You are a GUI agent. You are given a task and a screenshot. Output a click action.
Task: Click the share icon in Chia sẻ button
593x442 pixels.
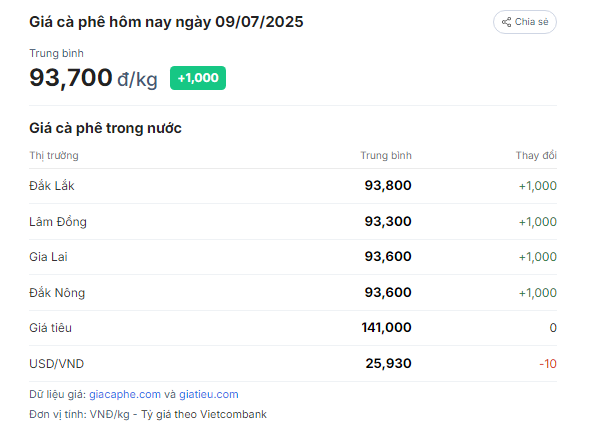tap(506, 22)
